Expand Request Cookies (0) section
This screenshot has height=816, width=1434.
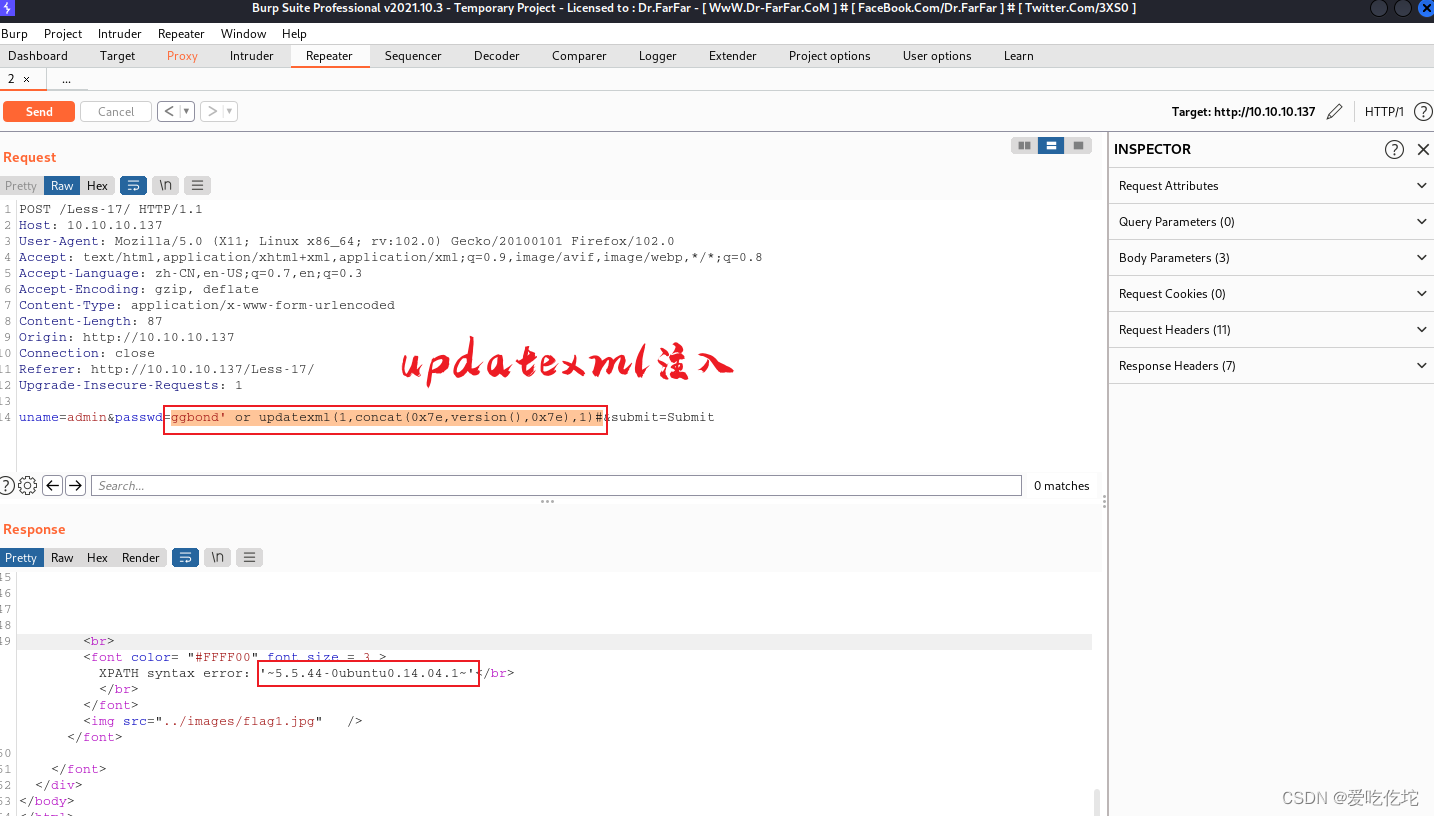(1272, 293)
